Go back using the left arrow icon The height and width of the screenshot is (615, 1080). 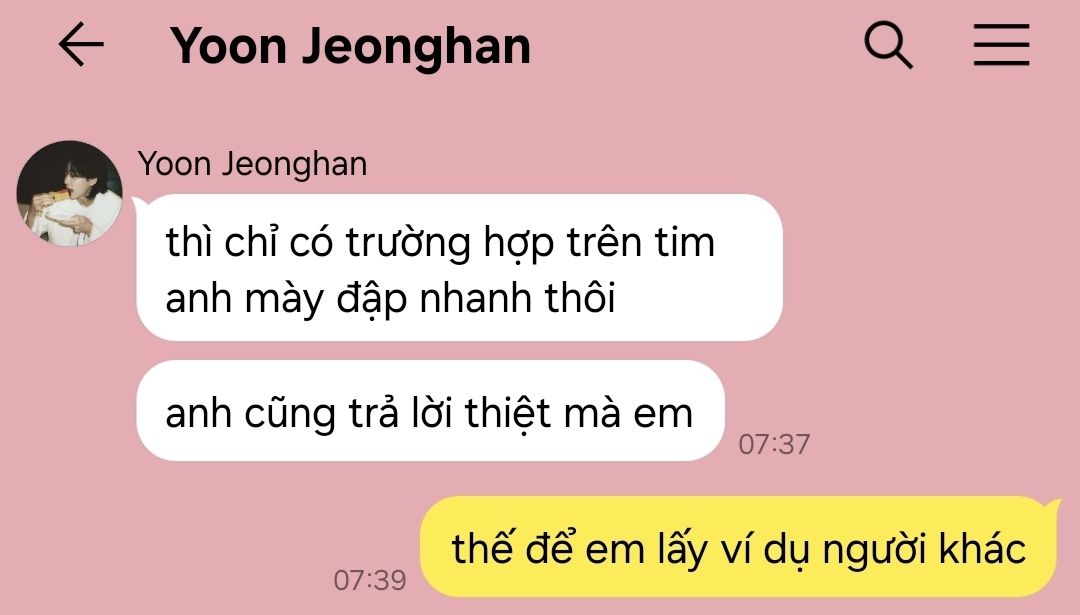click(81, 44)
